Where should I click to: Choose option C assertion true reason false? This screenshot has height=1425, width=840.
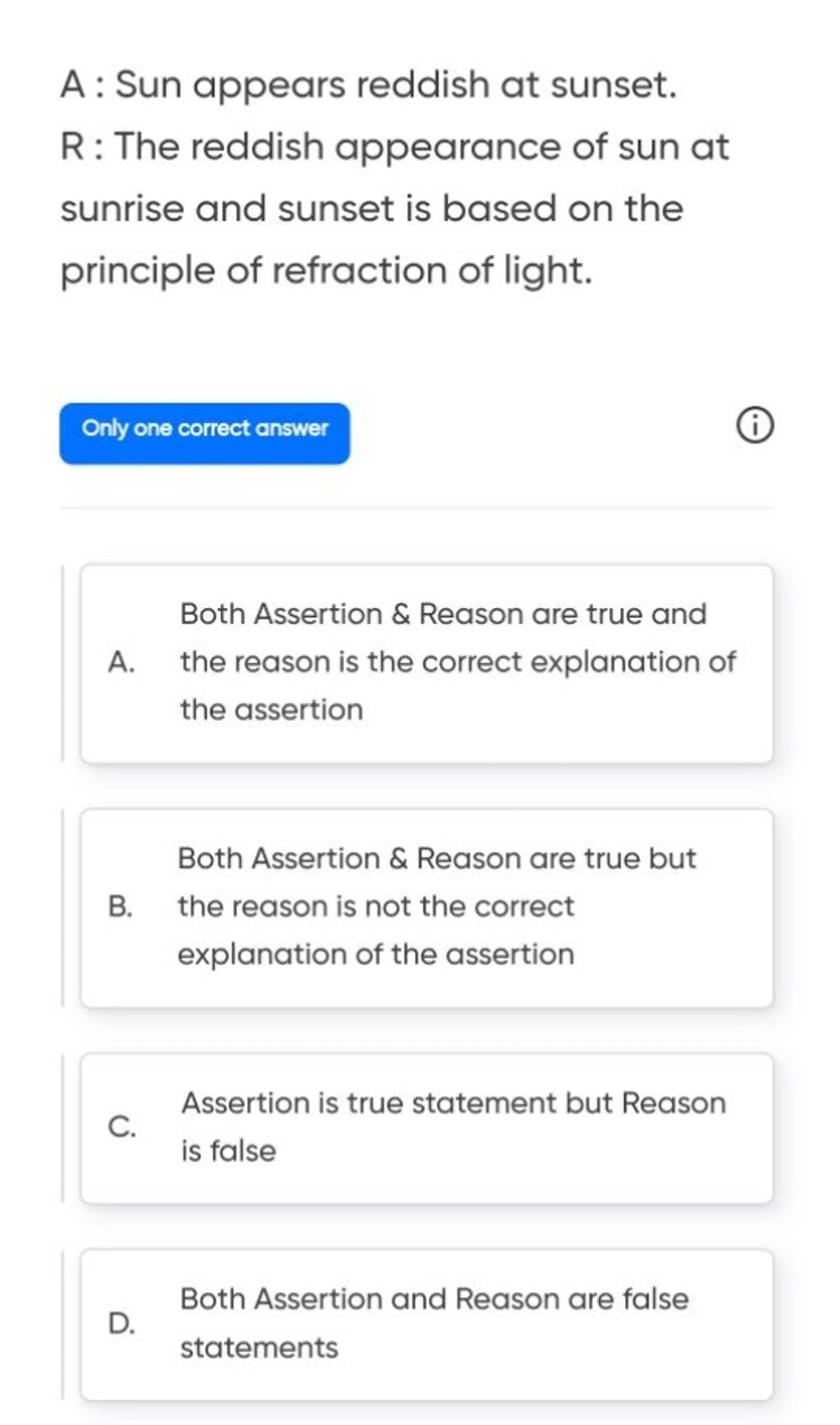pyautogui.click(x=427, y=1127)
